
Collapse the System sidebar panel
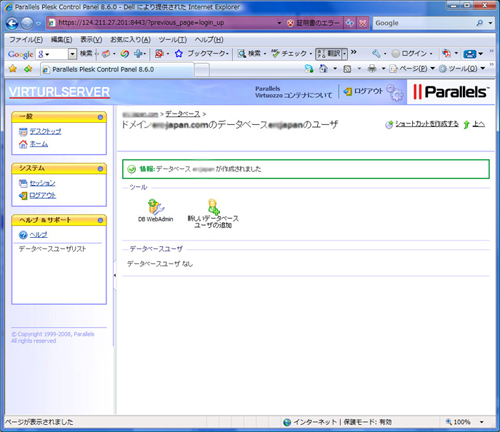pyautogui.click(x=100, y=169)
